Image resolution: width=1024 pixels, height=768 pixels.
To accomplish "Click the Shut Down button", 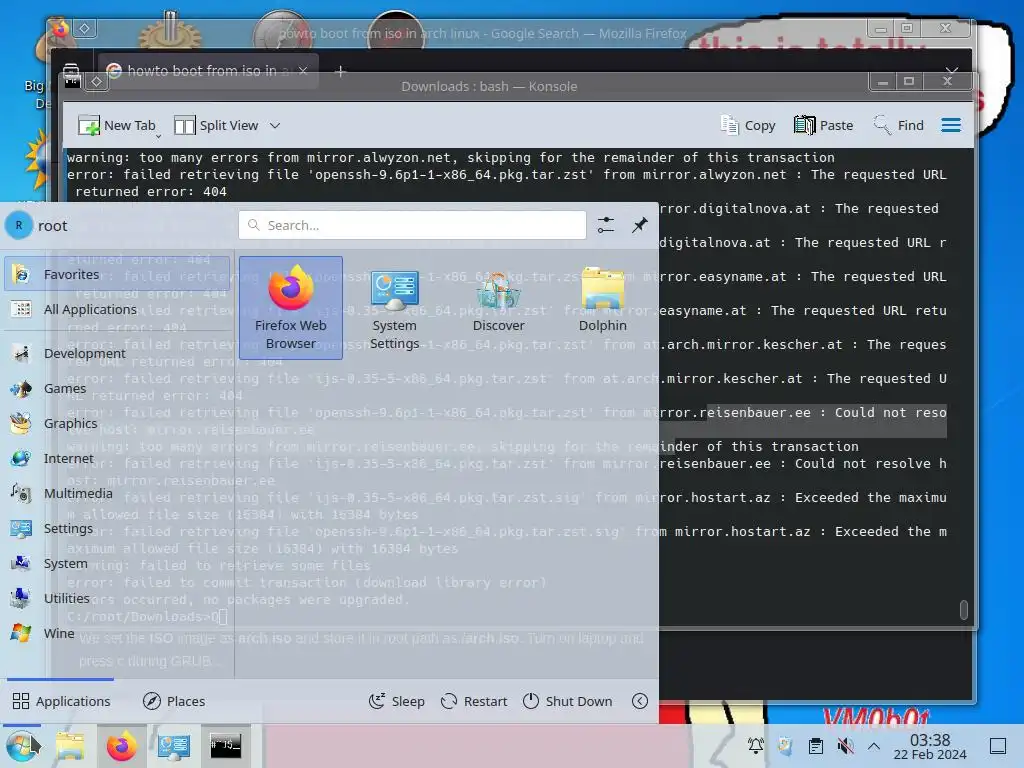I will [568, 701].
